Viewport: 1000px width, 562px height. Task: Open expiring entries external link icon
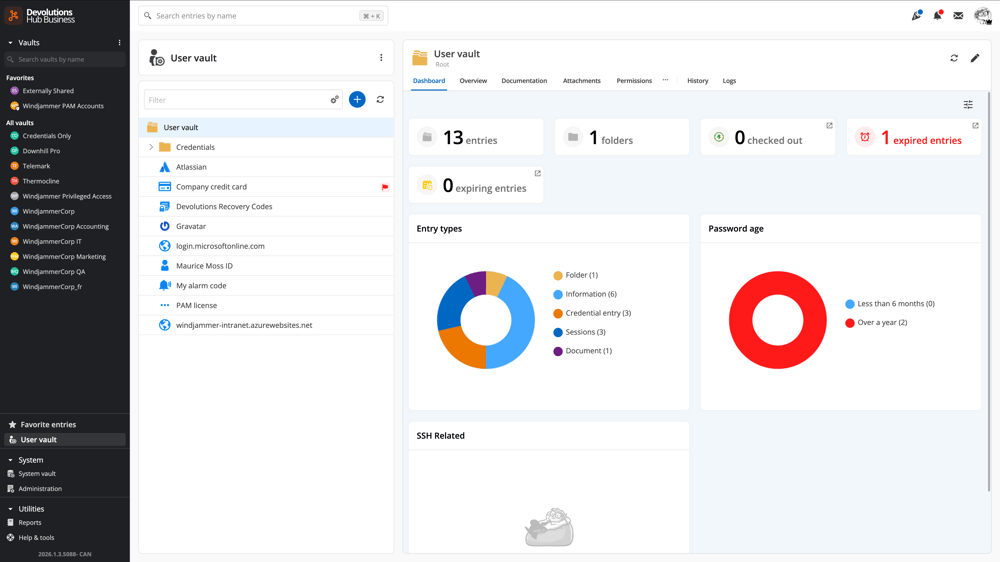point(538,174)
